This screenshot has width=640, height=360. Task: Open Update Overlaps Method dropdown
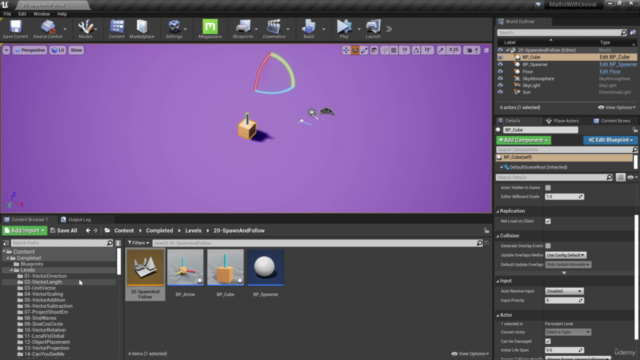point(566,255)
